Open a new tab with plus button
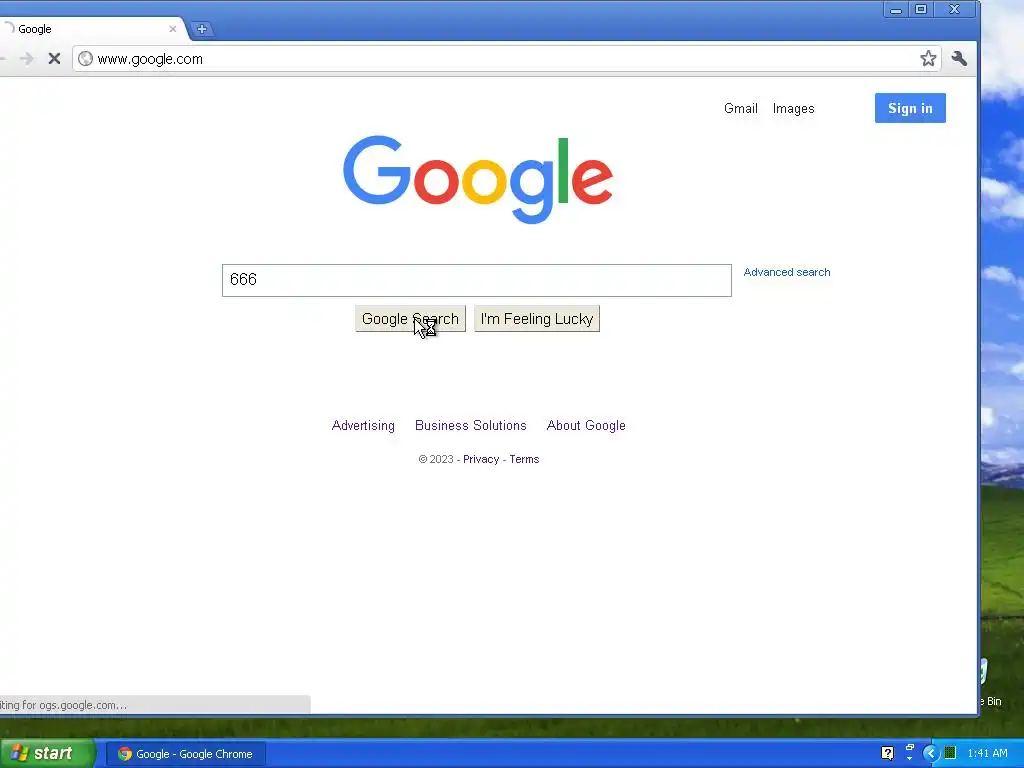The width and height of the screenshot is (1024, 768). tap(202, 29)
